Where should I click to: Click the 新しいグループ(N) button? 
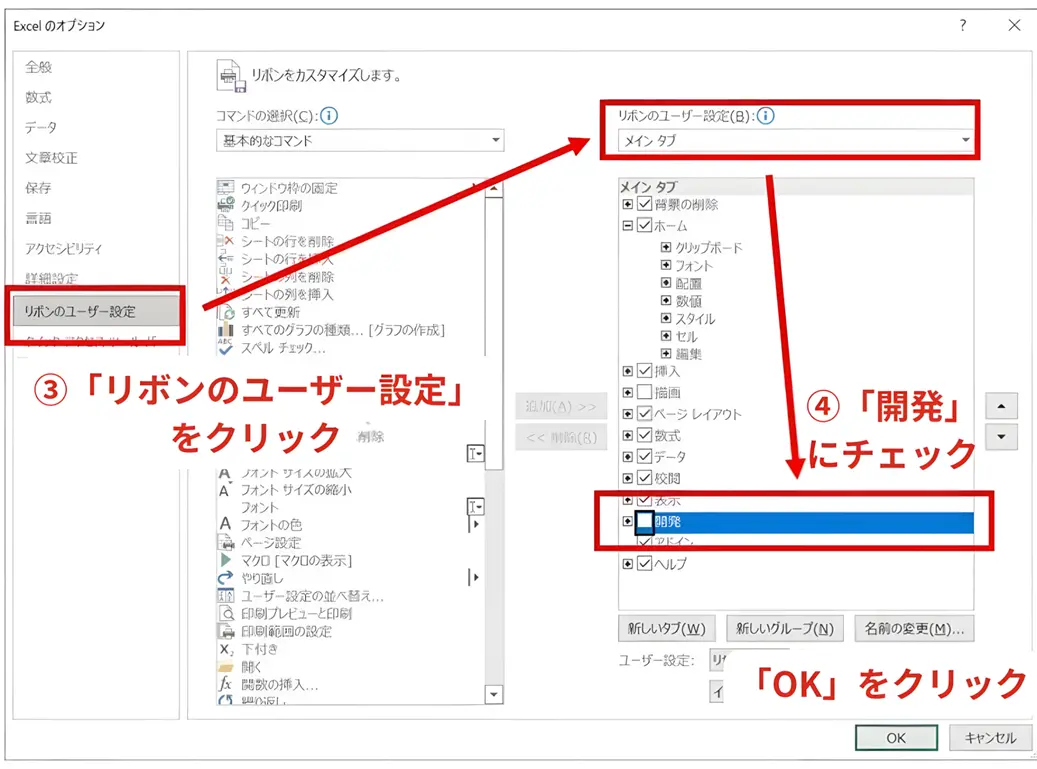click(785, 628)
